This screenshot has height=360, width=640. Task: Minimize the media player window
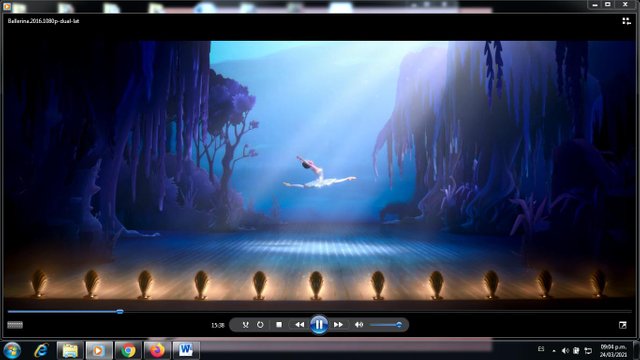(595, 4)
